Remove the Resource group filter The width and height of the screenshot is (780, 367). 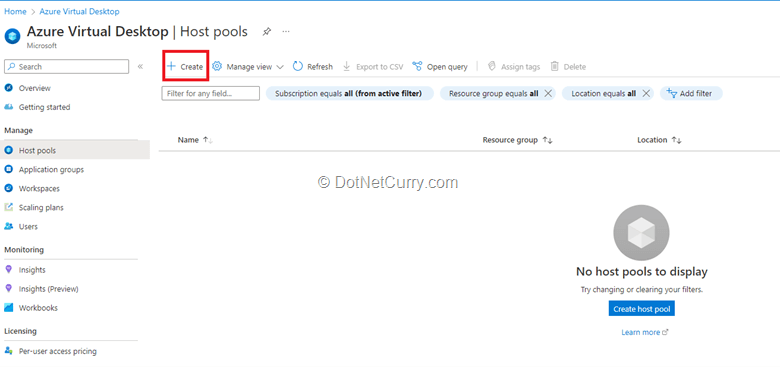coord(548,93)
